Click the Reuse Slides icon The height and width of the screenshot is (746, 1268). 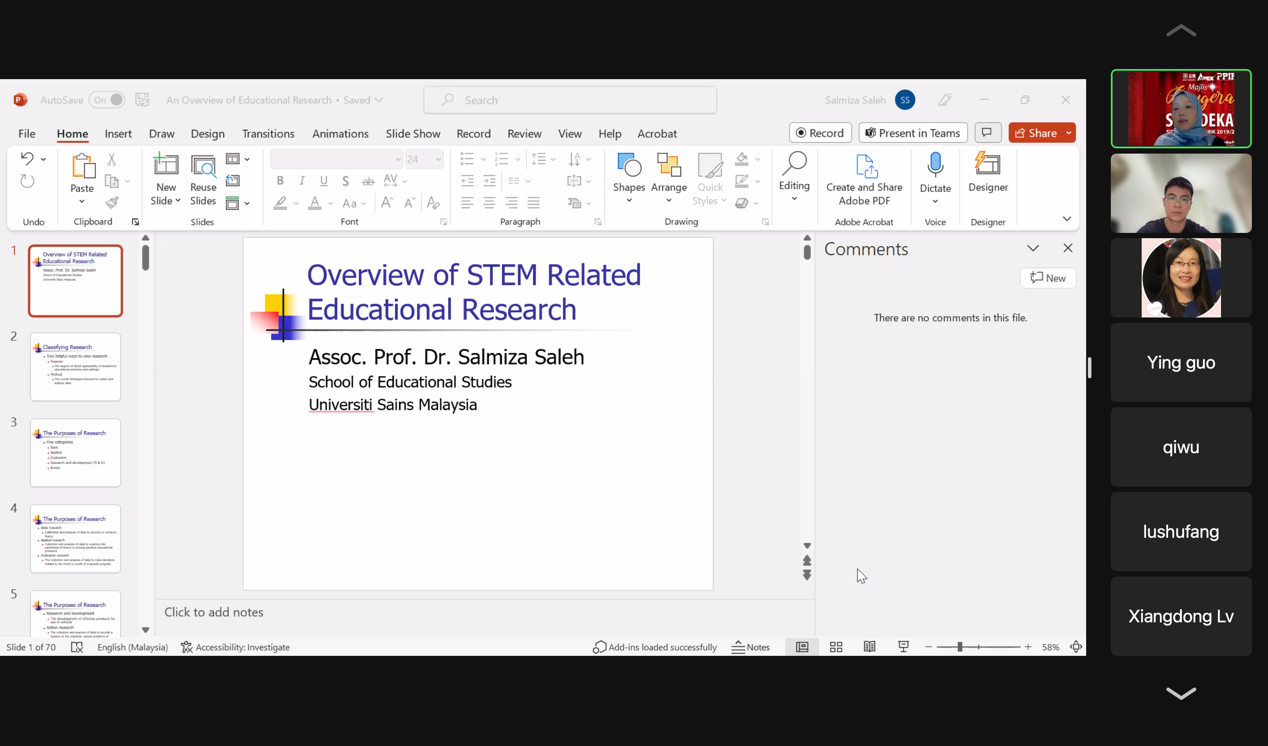tap(203, 166)
